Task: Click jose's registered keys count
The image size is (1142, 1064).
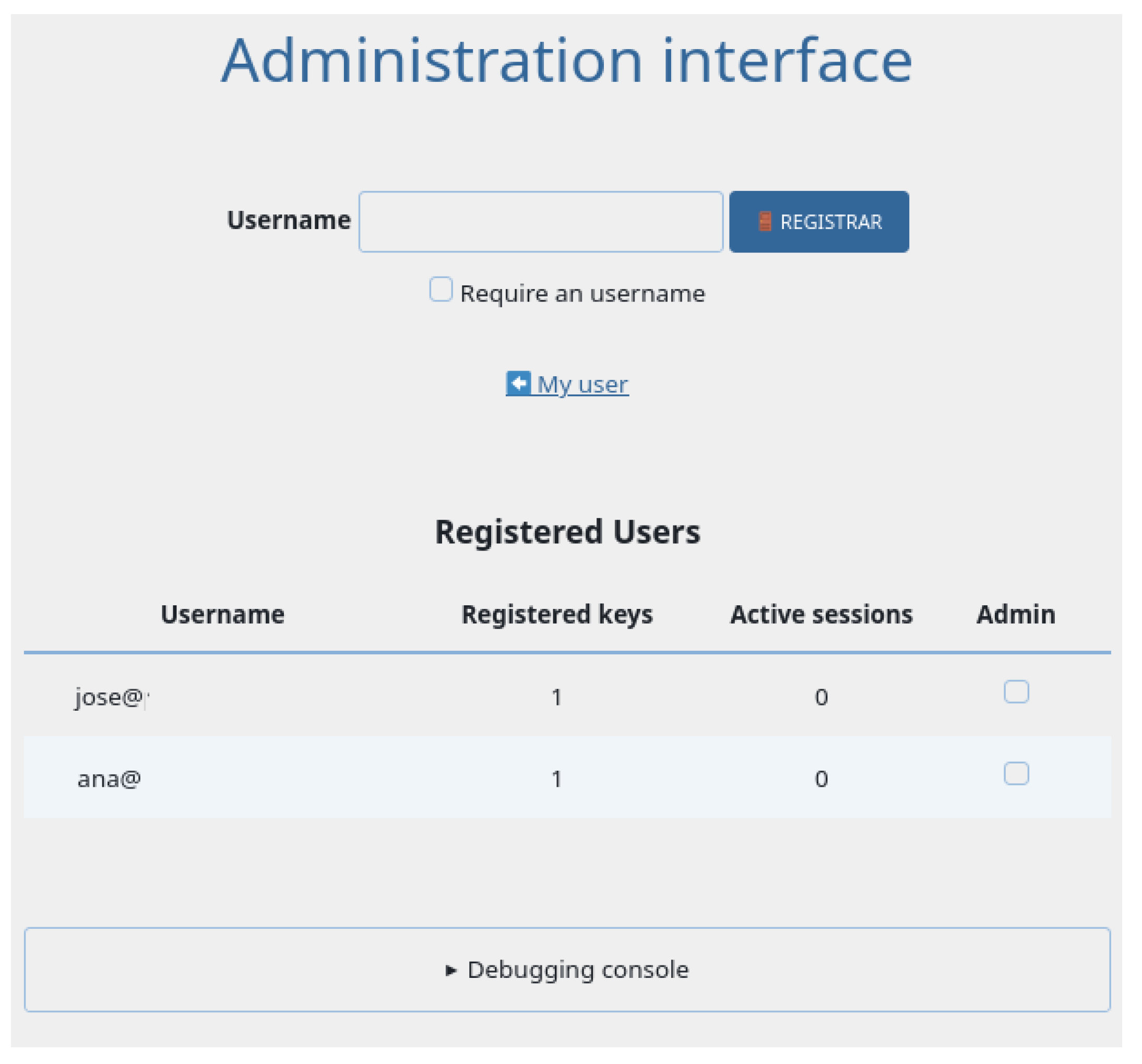Action: point(556,697)
